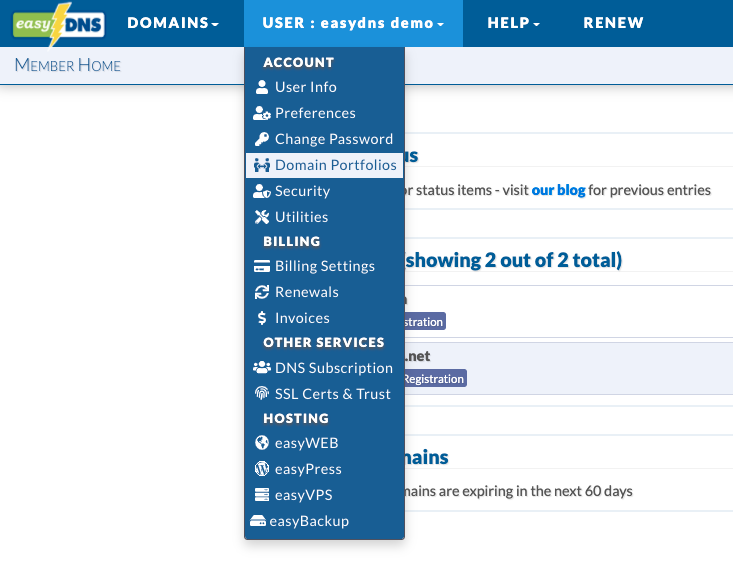Click the DNS Subscription group icon
This screenshot has width=733, height=571.
click(x=262, y=368)
